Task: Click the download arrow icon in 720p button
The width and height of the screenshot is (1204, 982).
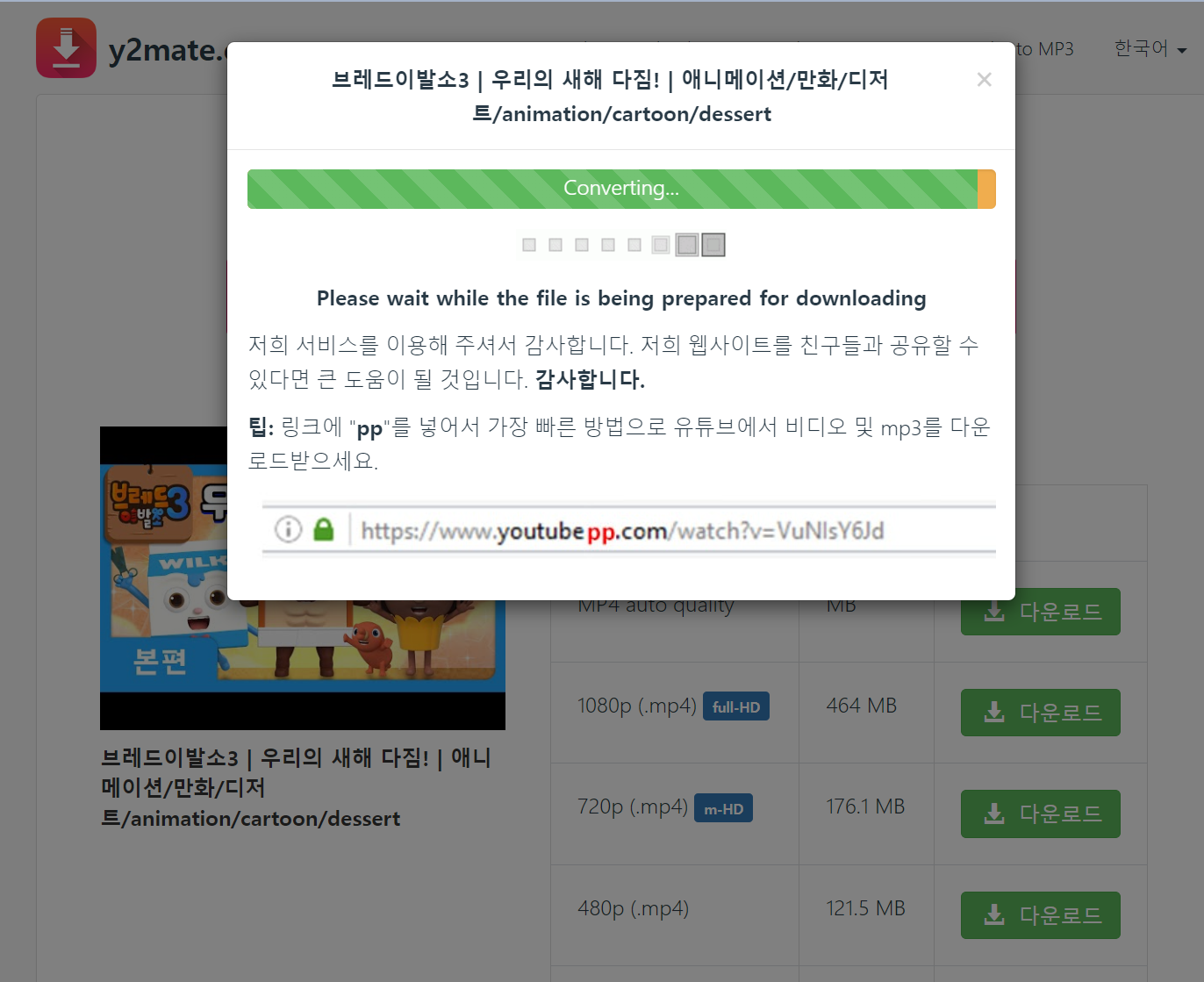Action: [x=993, y=814]
